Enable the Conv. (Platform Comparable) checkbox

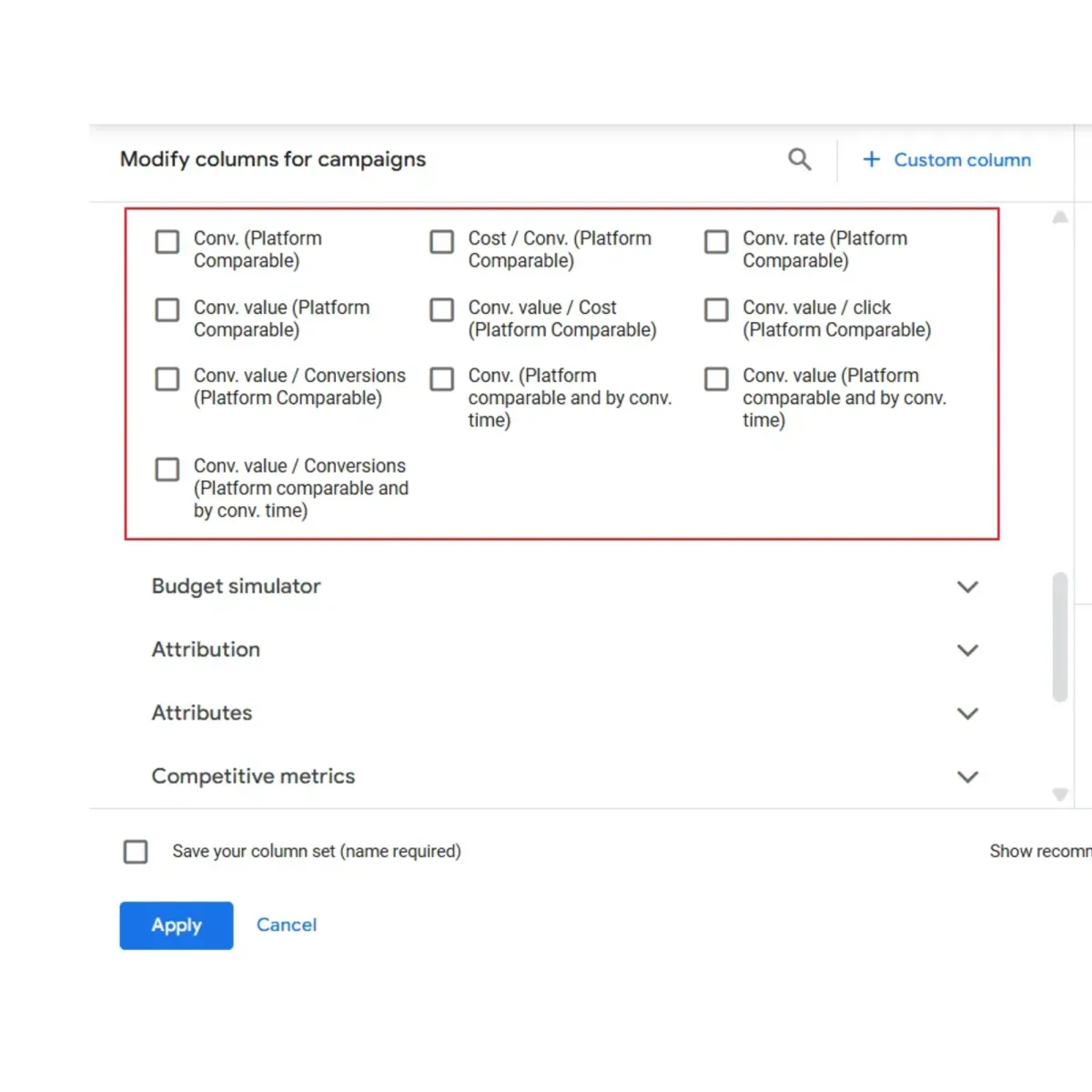tap(167, 241)
